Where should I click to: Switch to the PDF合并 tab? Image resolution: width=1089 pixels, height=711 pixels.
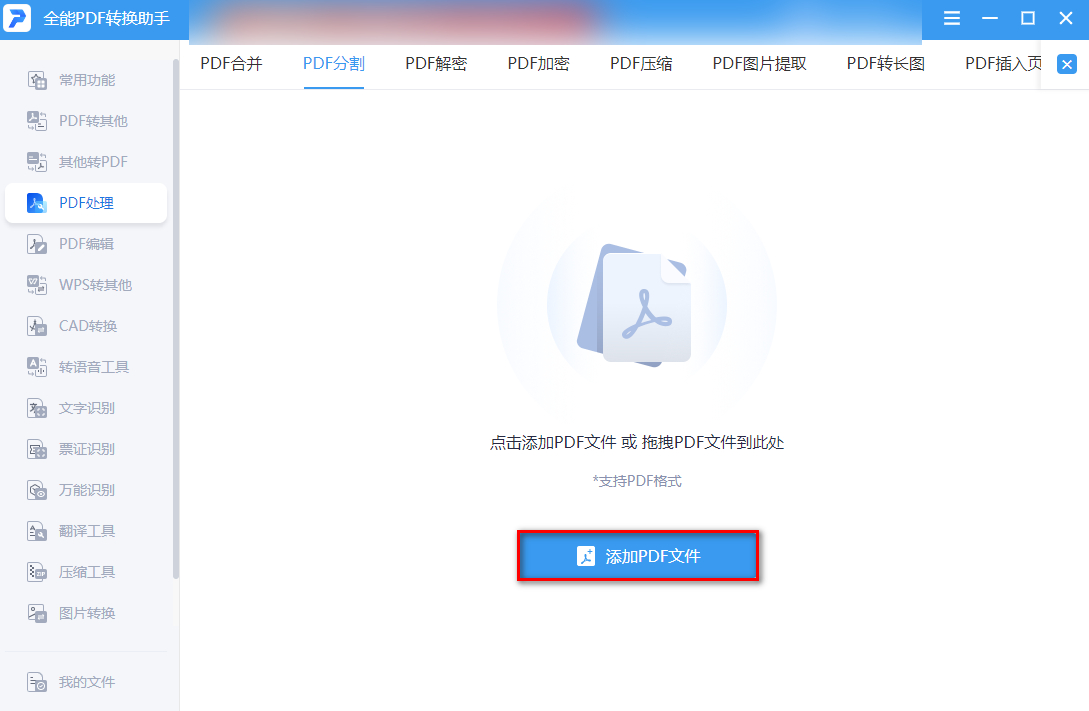(231, 64)
